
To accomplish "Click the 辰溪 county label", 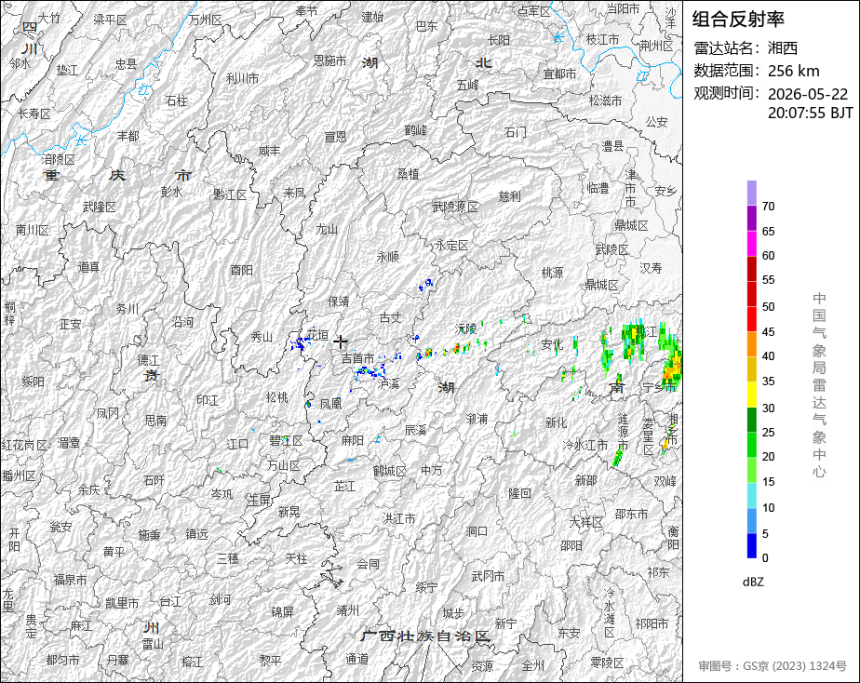I will 415,430.
